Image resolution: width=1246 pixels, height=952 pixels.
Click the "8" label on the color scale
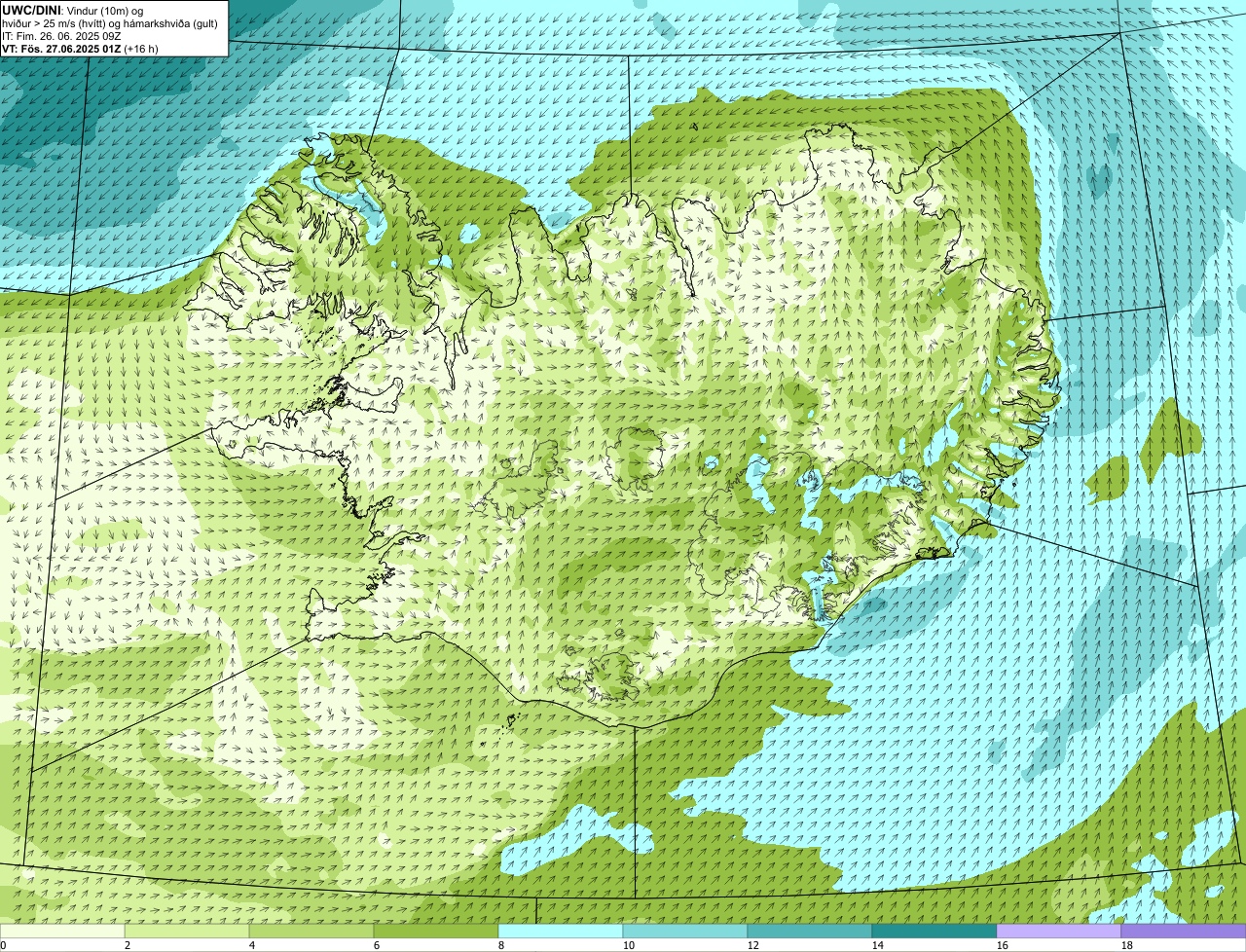501,945
